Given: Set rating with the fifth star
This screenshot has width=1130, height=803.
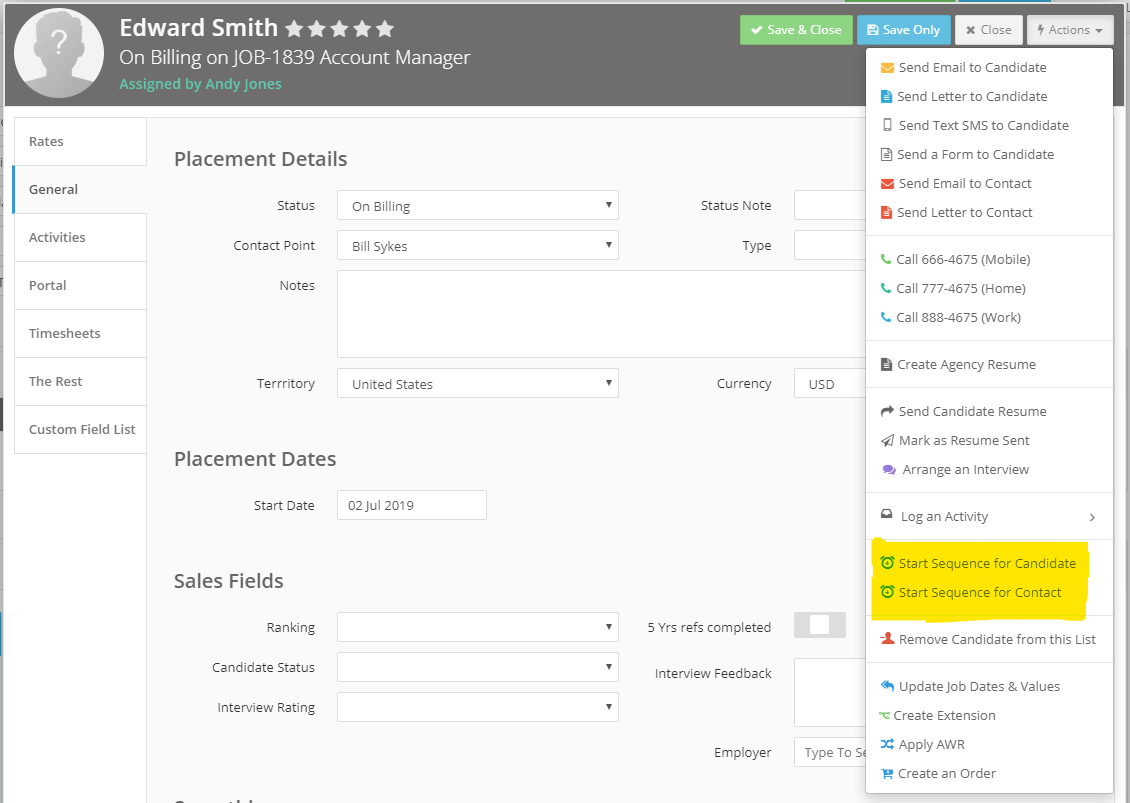Looking at the screenshot, I should (385, 29).
